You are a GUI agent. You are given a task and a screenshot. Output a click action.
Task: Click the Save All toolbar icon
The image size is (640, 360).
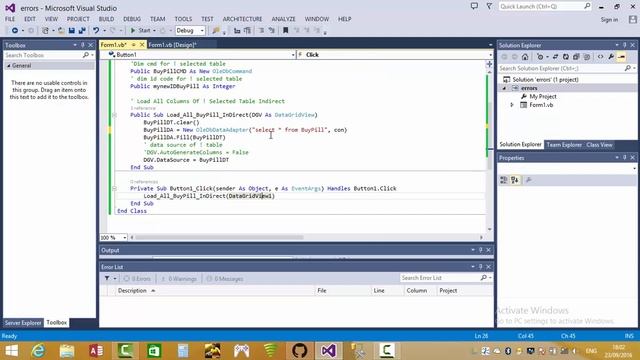pos(82,31)
